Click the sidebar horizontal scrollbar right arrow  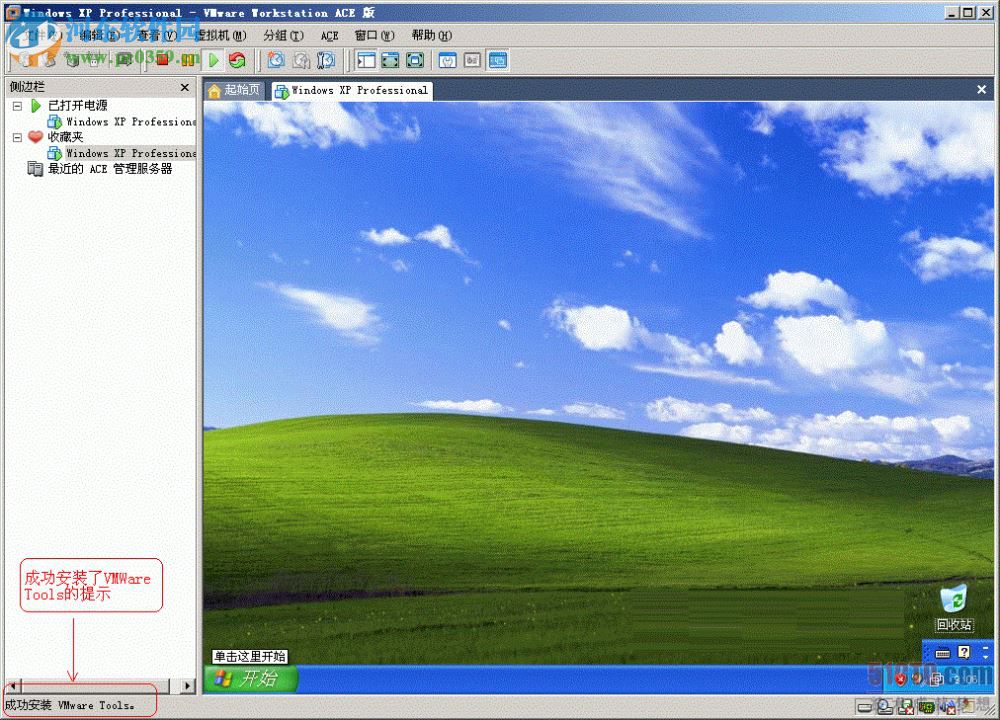(187, 685)
